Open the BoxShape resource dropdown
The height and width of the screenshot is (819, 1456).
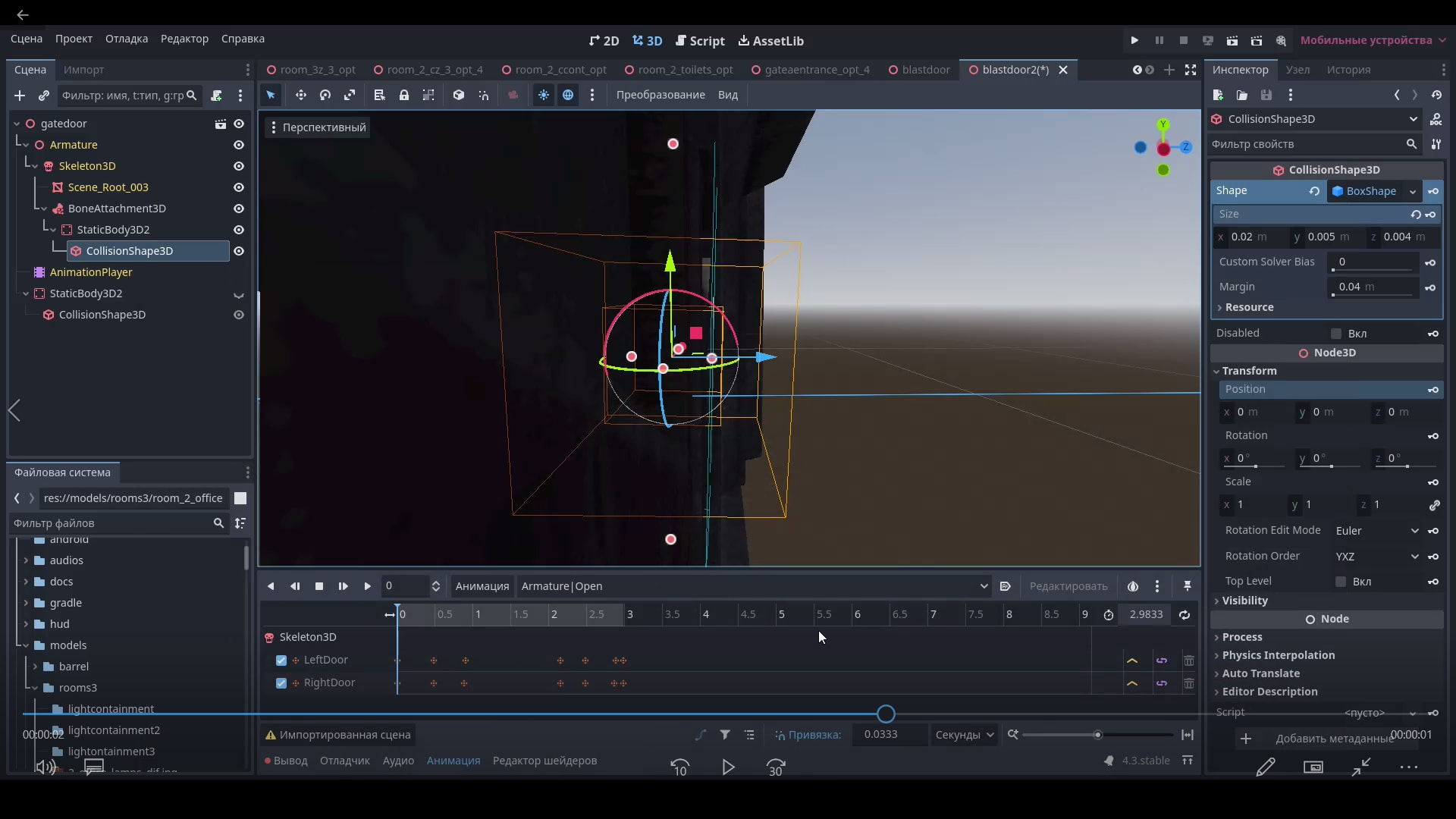pos(1412,191)
